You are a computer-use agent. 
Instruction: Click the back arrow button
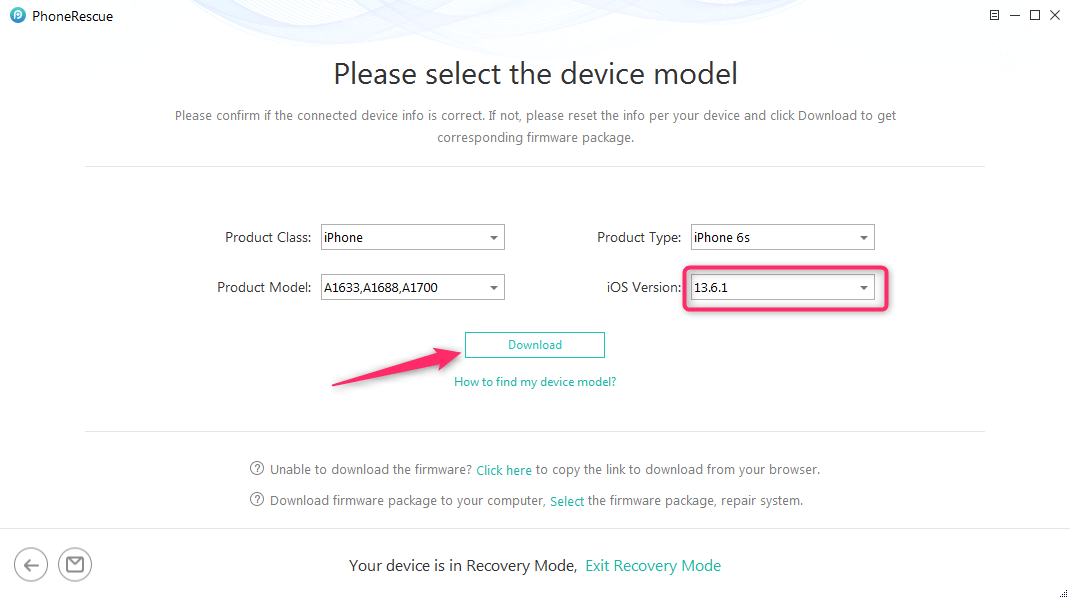click(x=30, y=565)
